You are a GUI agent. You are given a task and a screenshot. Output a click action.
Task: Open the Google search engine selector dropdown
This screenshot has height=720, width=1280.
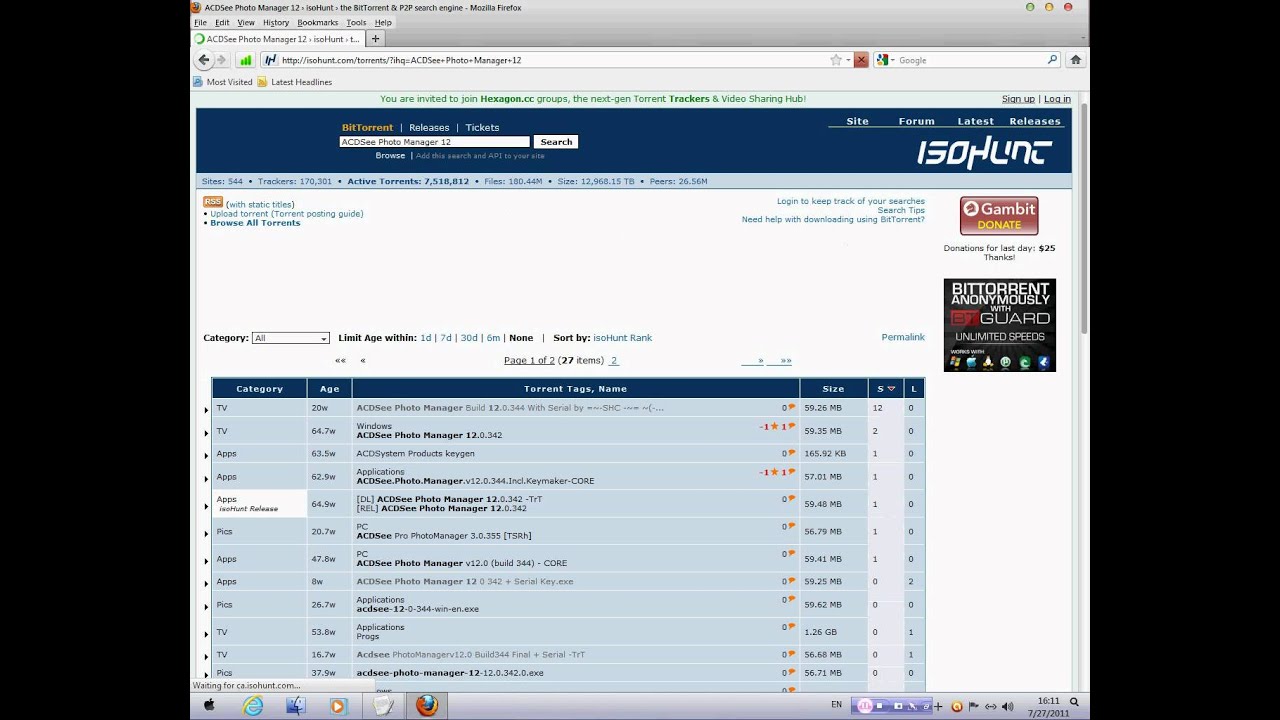885,60
